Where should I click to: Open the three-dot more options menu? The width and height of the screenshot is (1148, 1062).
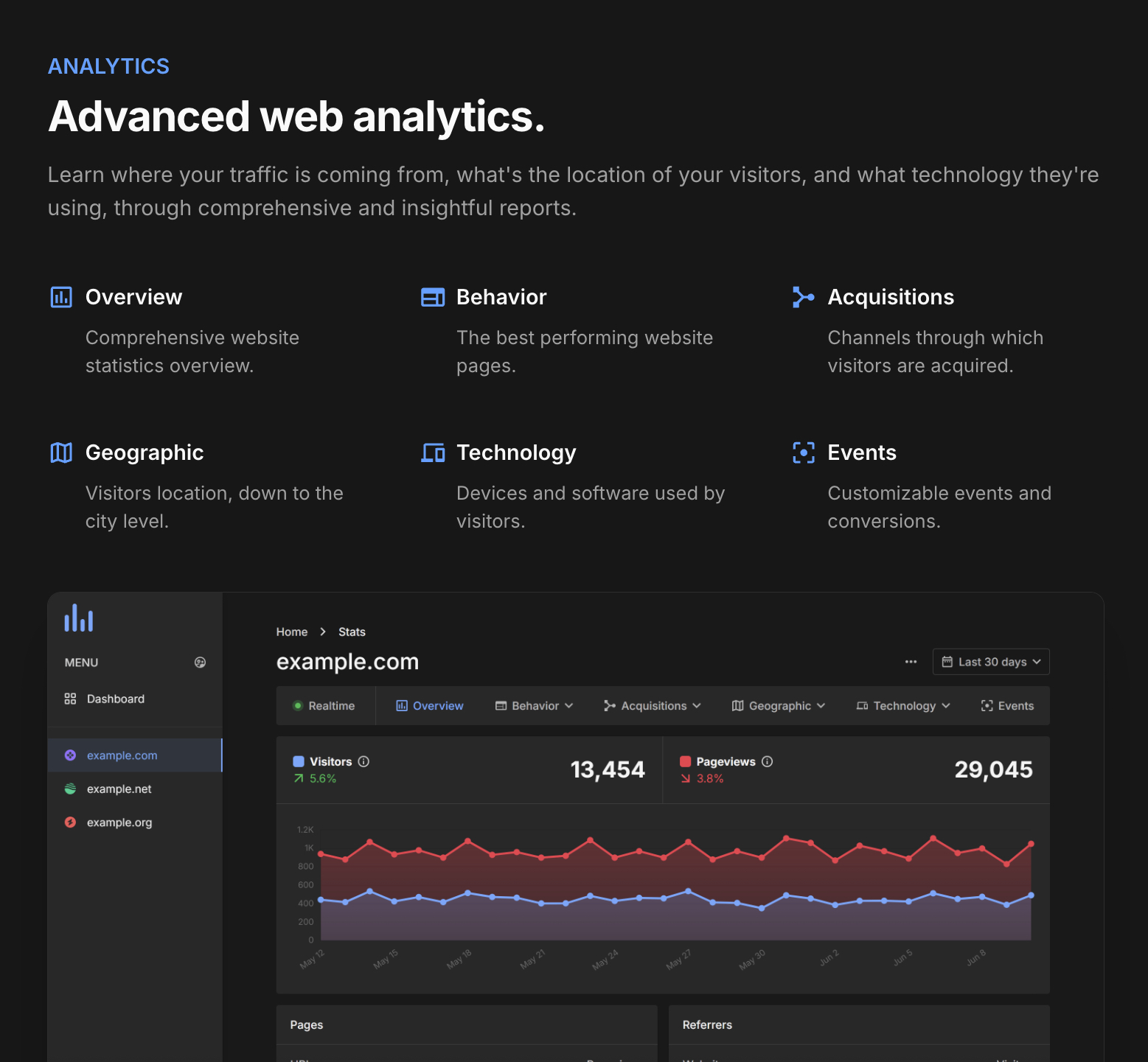[911, 662]
